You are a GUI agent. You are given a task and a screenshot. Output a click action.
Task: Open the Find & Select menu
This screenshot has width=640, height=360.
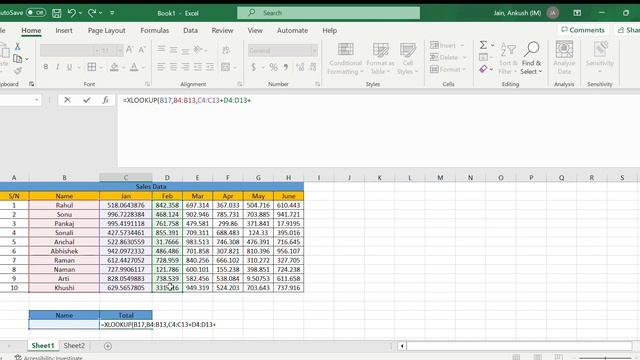pos(531,58)
